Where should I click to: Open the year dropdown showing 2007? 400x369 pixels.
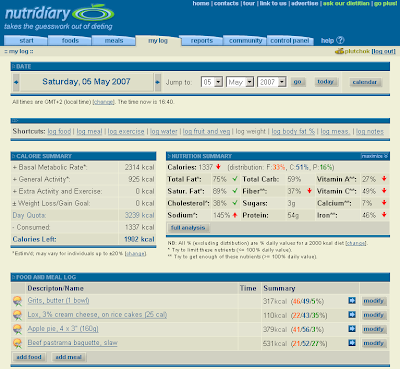[272, 82]
